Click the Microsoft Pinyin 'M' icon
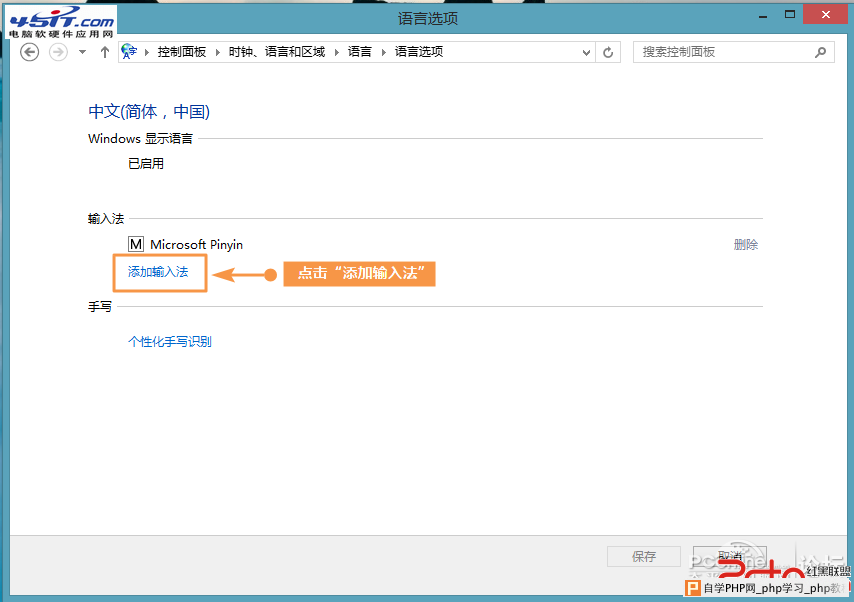854x602 pixels. [136, 244]
